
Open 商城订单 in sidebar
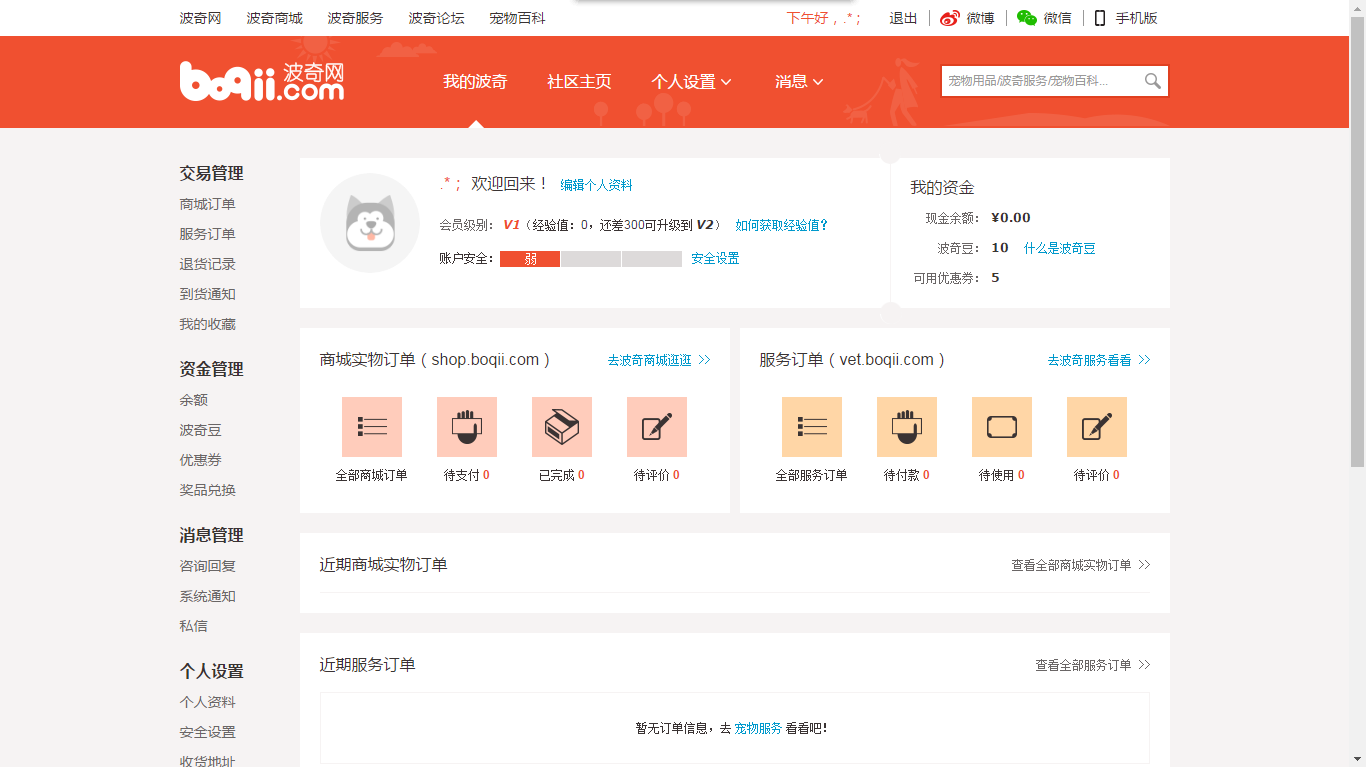pyautogui.click(x=208, y=204)
